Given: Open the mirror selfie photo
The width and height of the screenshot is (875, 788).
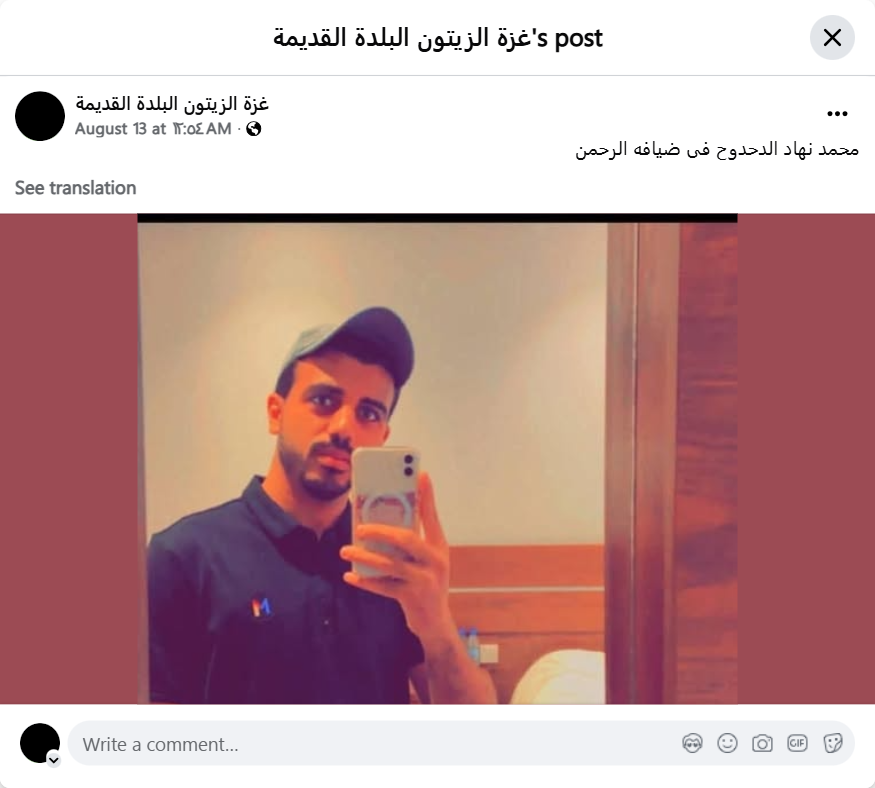Looking at the screenshot, I should [x=438, y=459].
